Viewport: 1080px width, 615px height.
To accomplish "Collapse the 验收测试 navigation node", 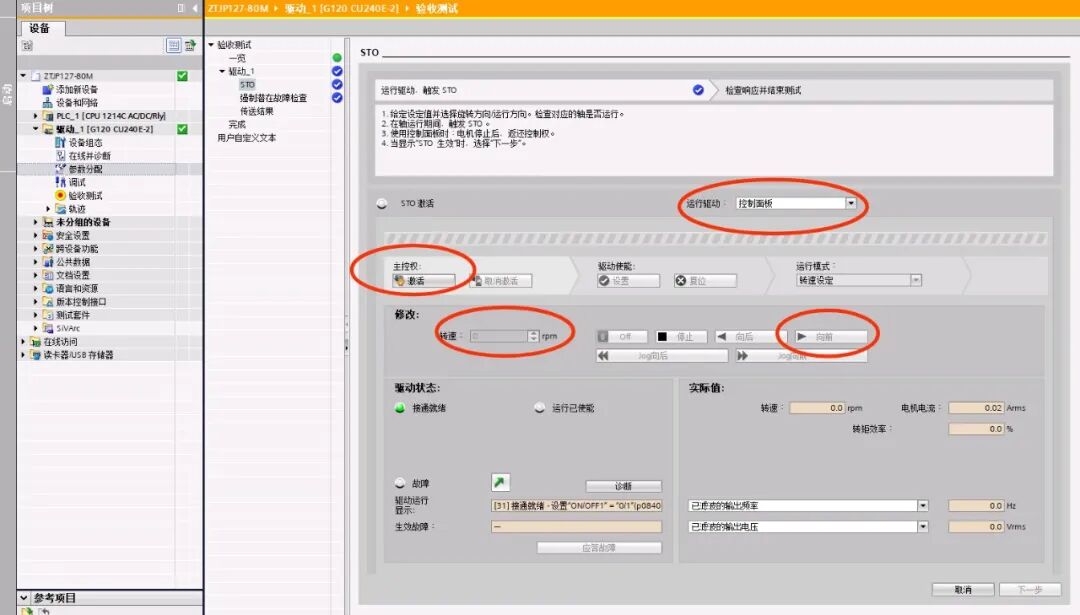I will [x=211, y=45].
